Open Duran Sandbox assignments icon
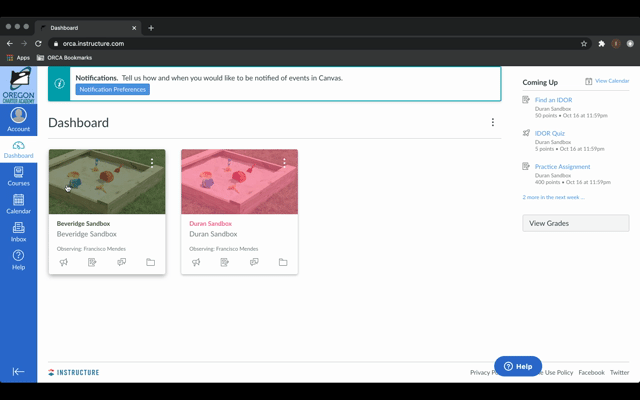Image resolution: width=640 pixels, height=400 pixels. click(224, 262)
